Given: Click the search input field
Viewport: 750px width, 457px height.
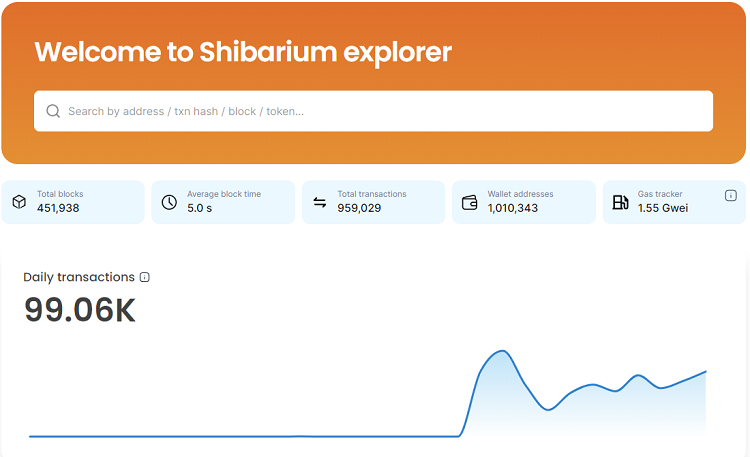Looking at the screenshot, I should [x=373, y=111].
